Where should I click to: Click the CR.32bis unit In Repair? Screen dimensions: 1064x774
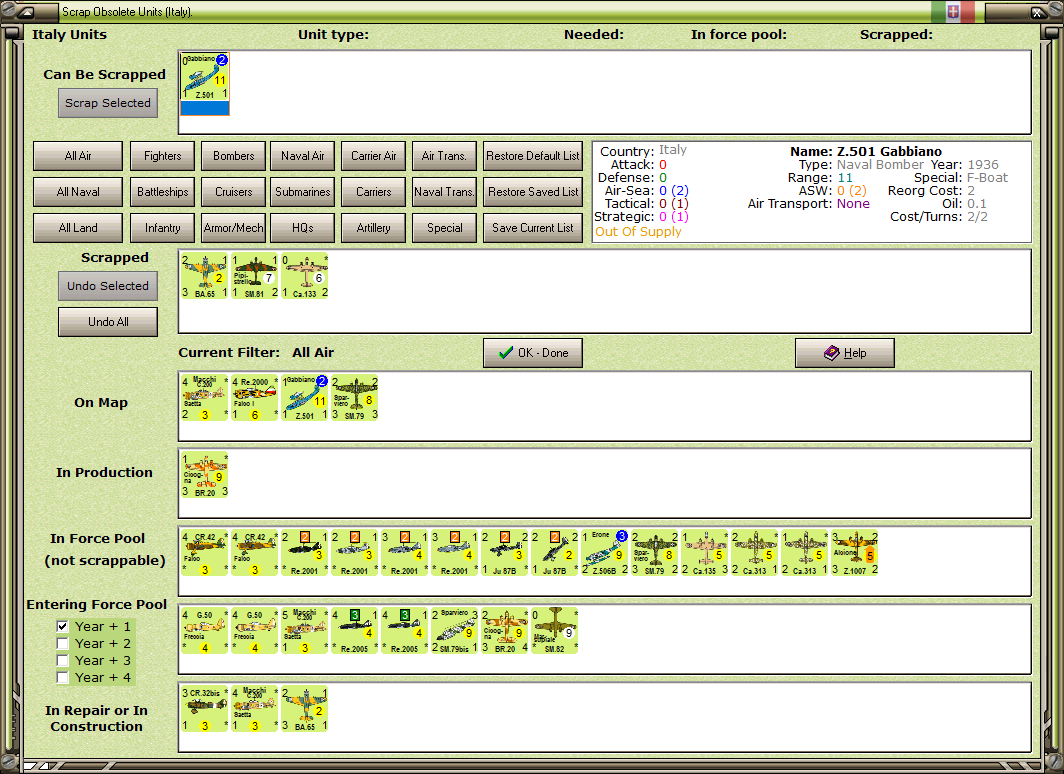coord(205,708)
